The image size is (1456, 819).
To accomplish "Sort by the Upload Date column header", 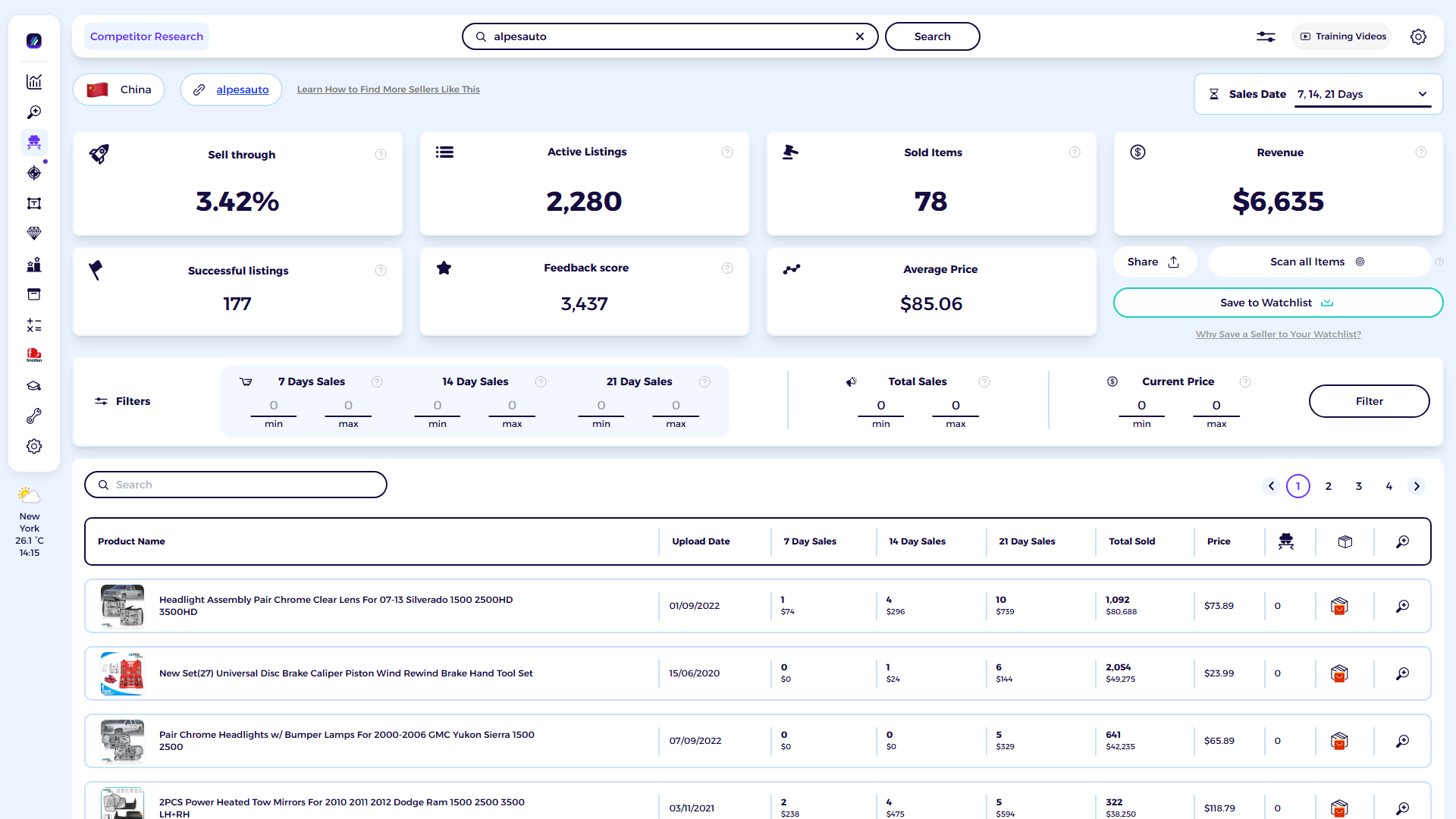I will point(701,541).
